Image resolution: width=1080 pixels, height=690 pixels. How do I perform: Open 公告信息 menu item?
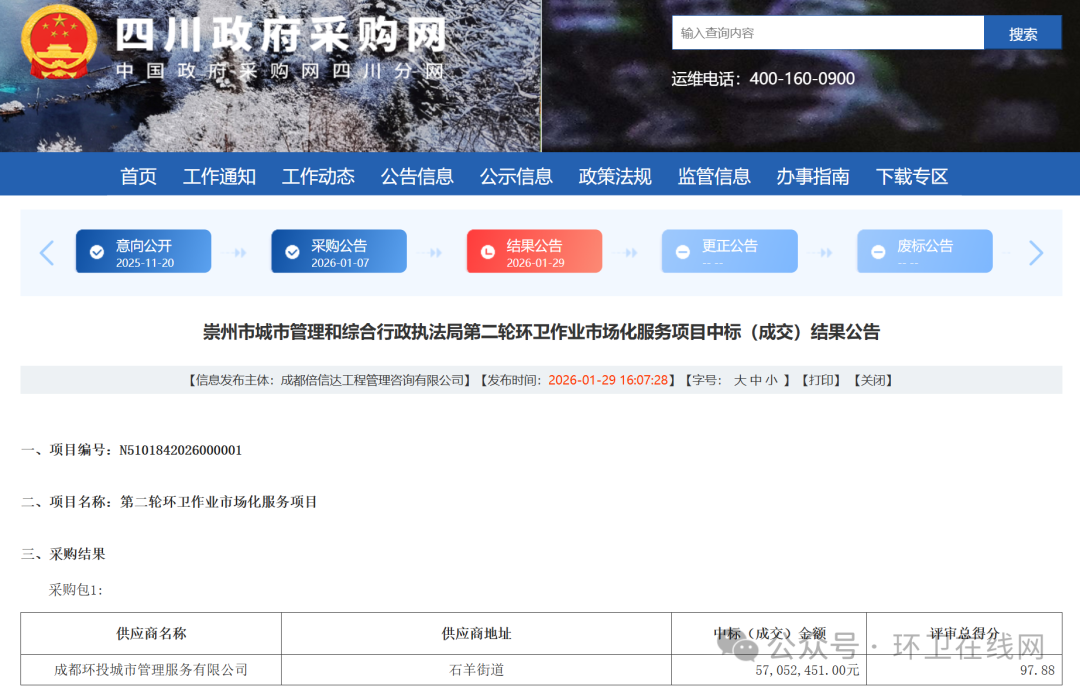tap(417, 177)
